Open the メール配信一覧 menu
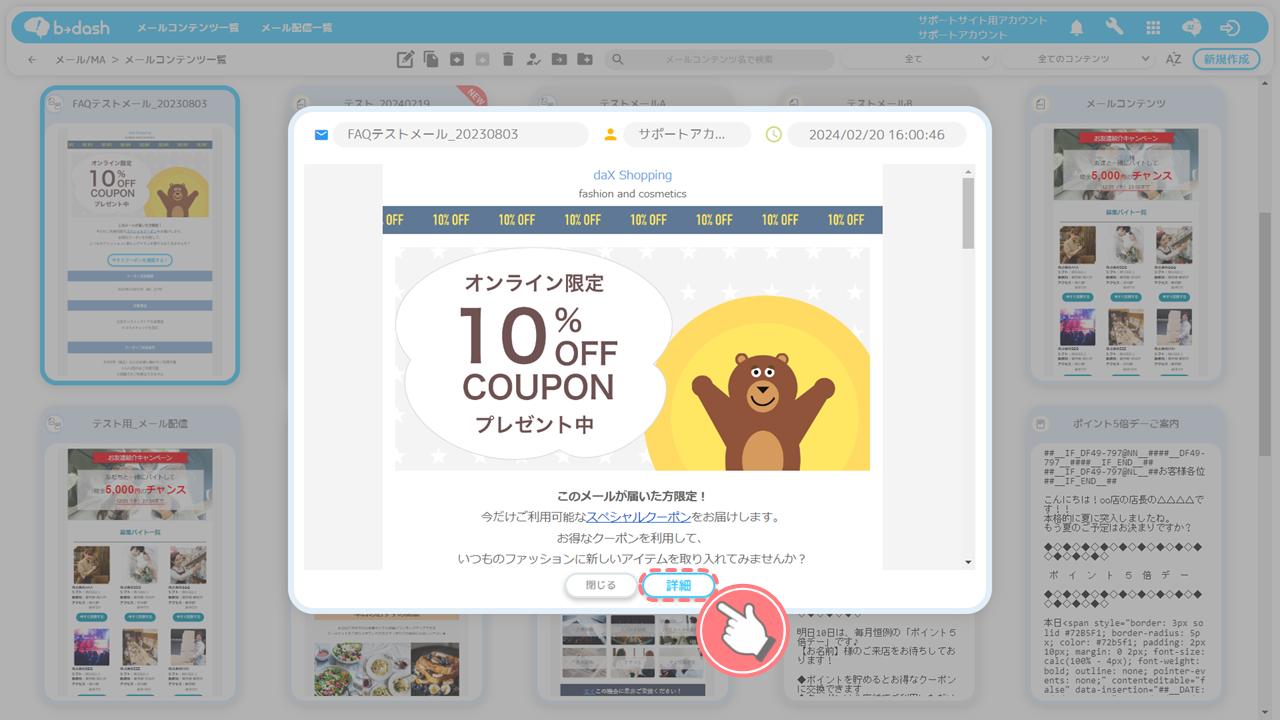The image size is (1280, 720). click(x=297, y=28)
